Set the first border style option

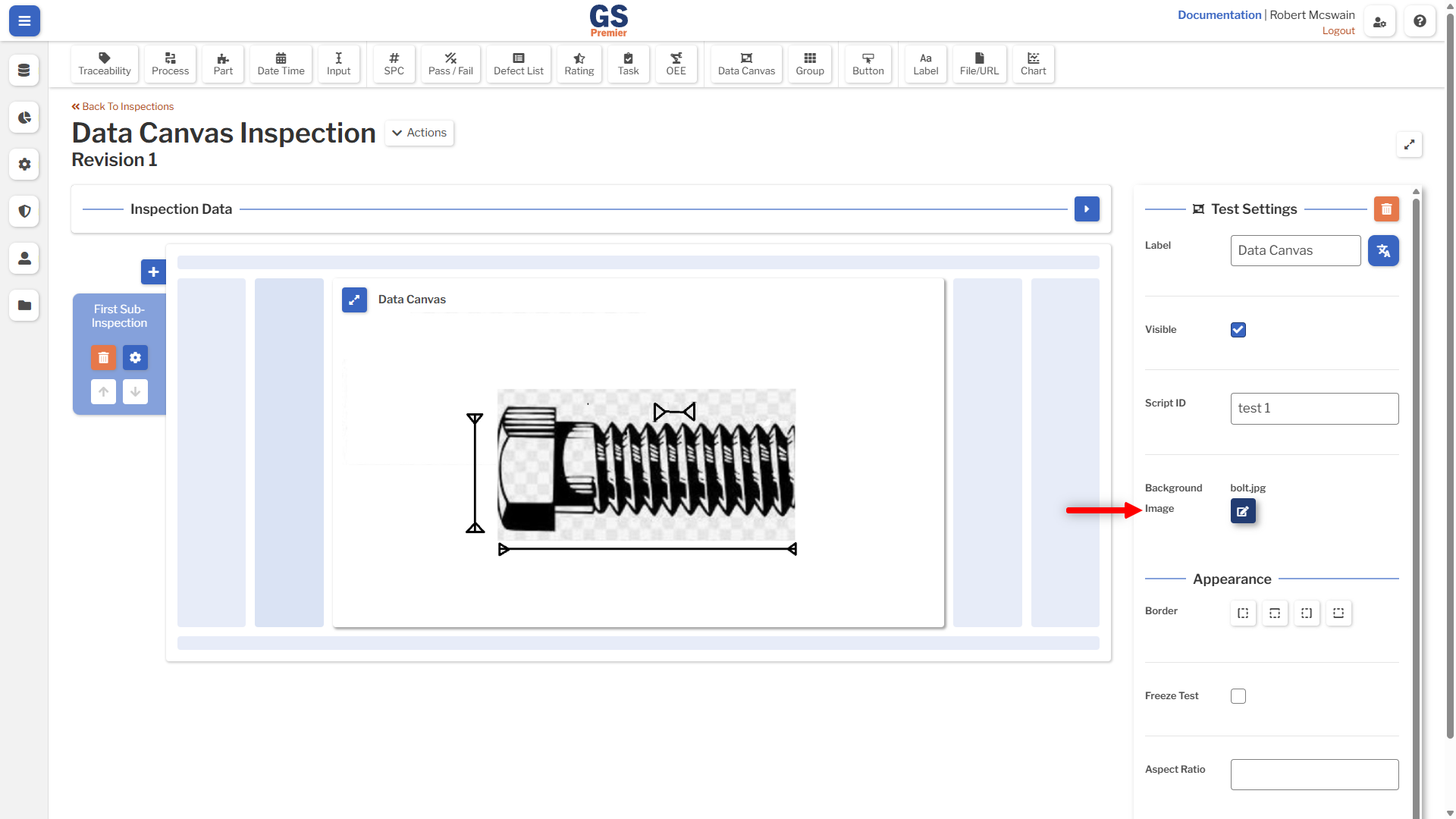point(1243,613)
